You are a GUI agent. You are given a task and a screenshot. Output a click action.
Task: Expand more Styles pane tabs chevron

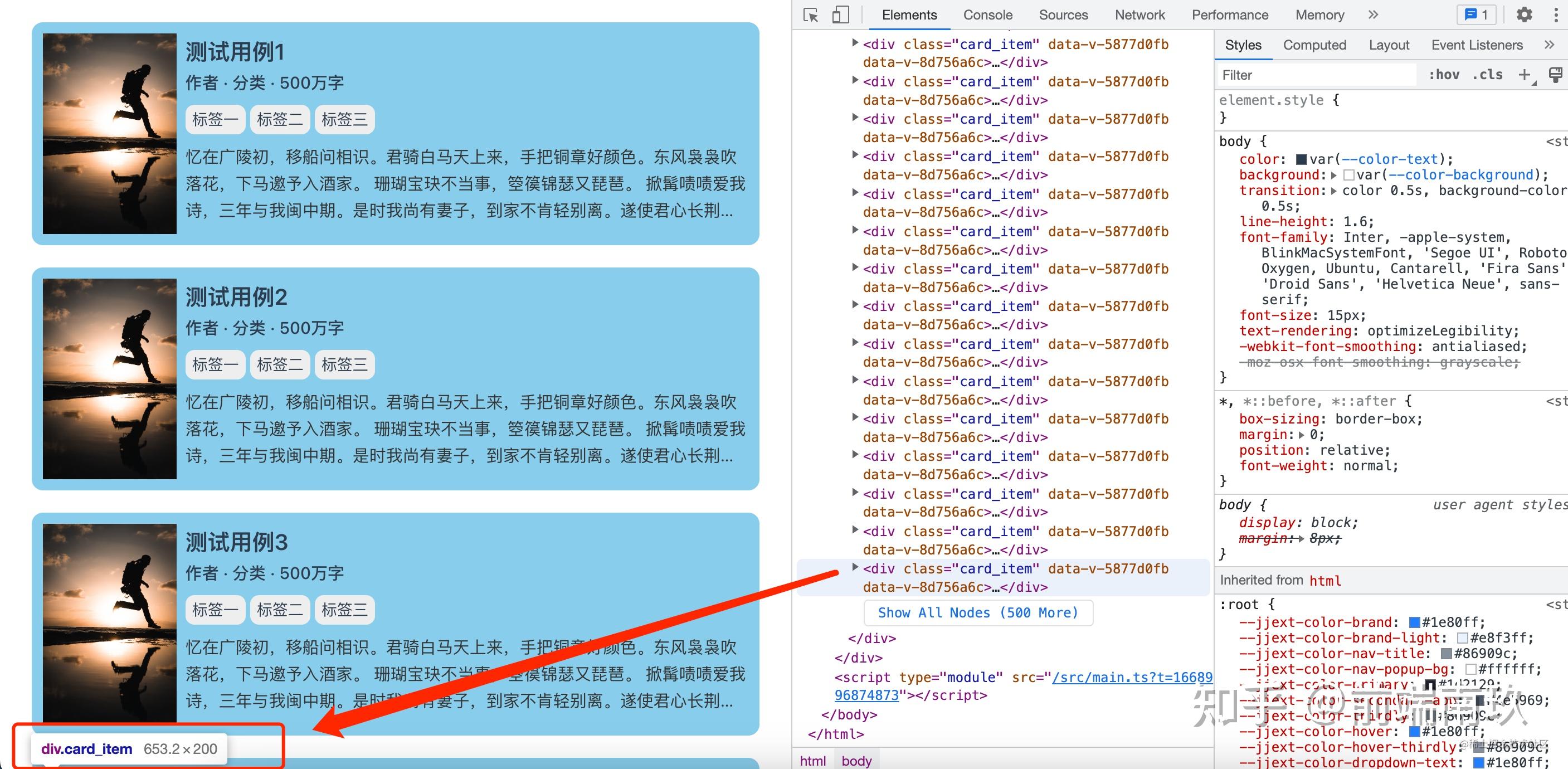pos(1549,45)
